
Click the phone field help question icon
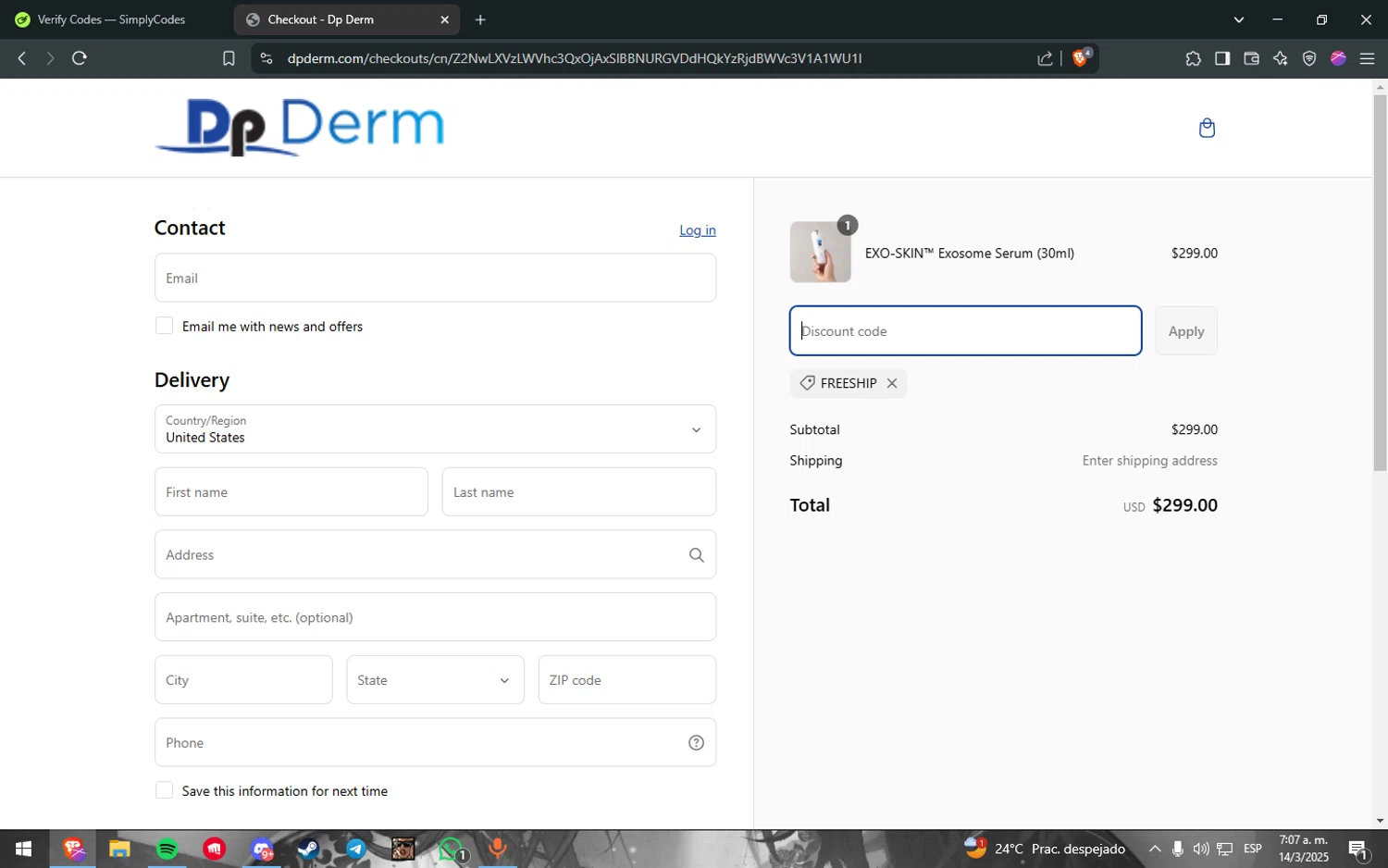click(x=697, y=743)
